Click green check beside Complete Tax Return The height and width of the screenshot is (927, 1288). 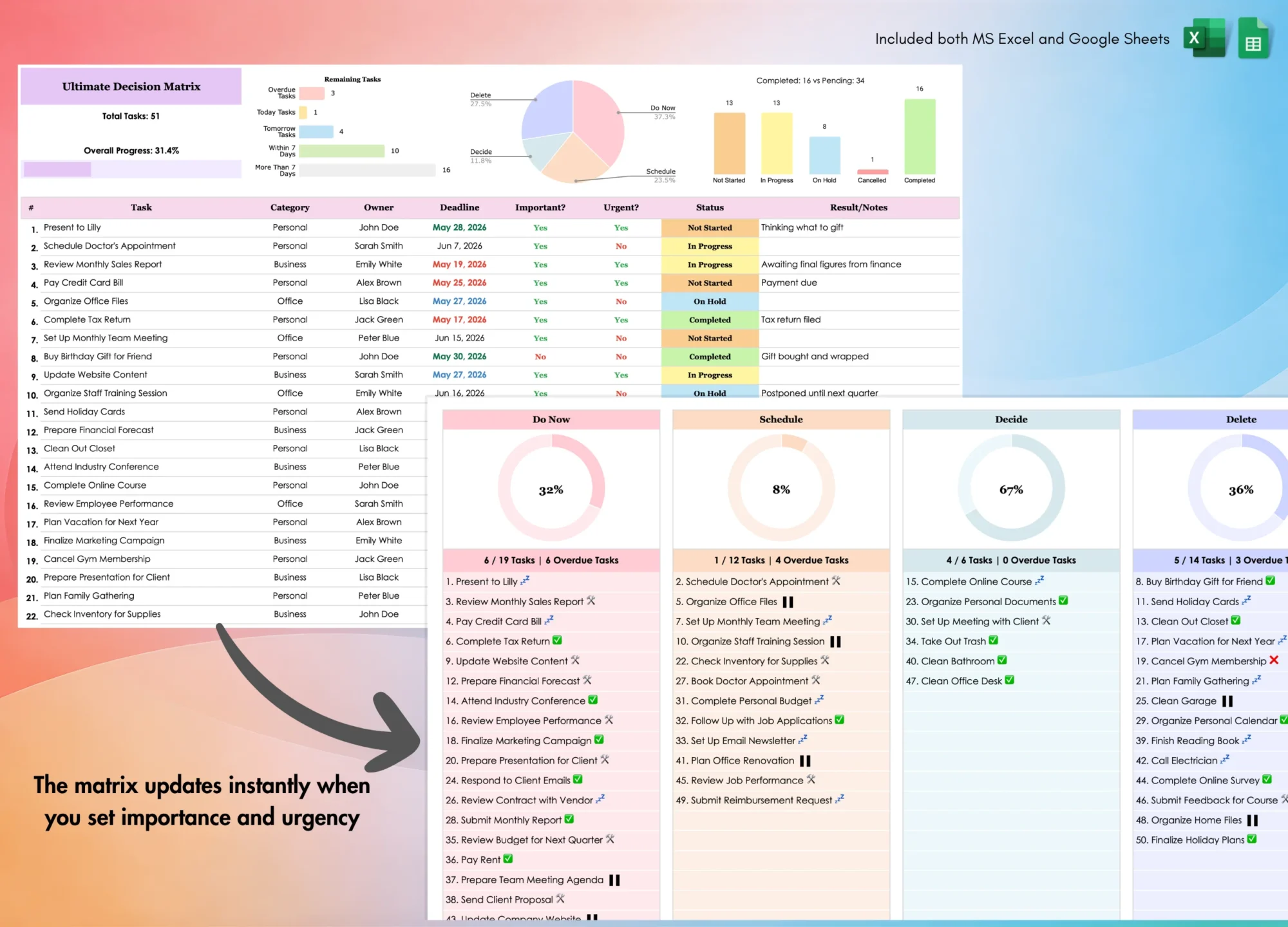557,641
